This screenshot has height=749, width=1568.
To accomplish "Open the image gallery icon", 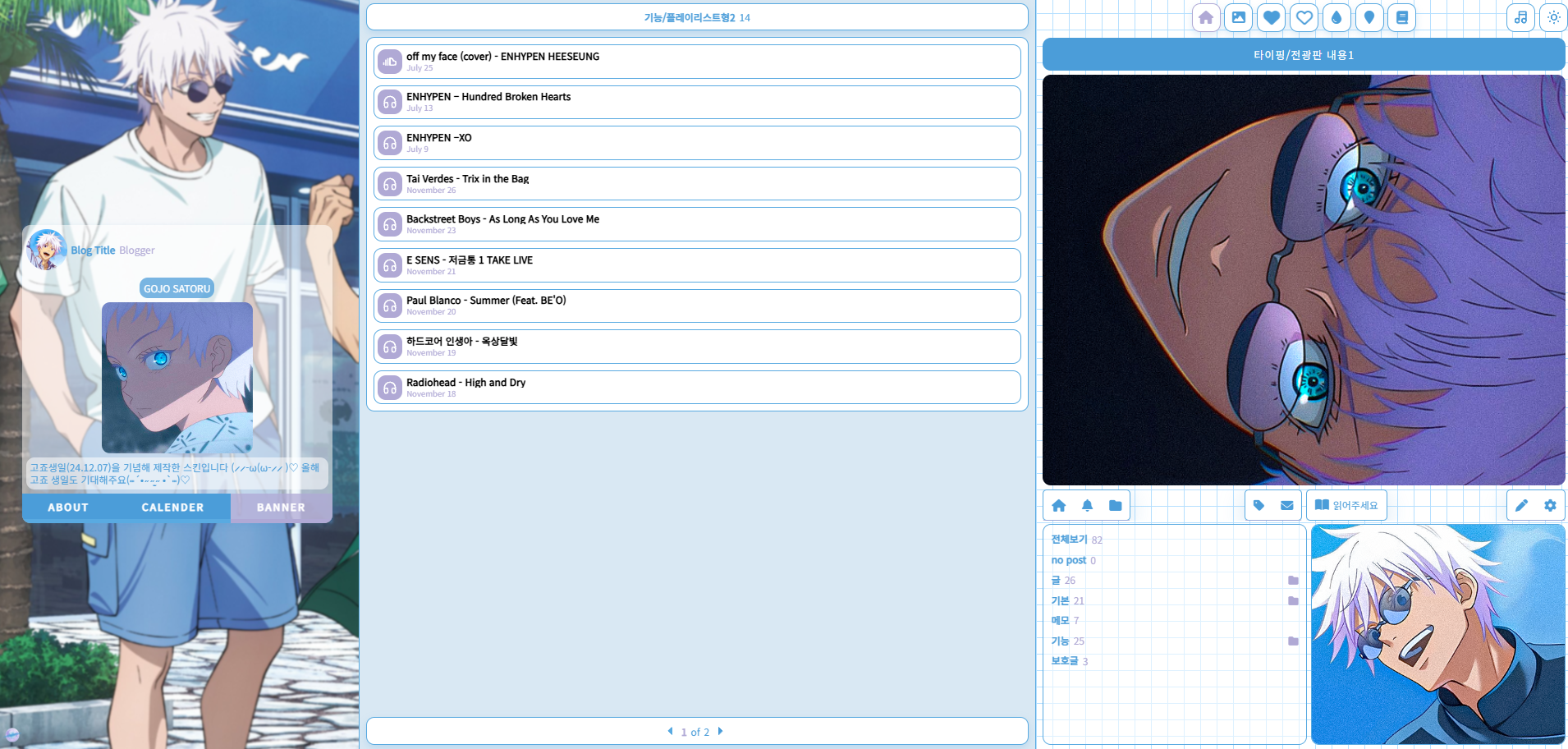I will pos(1239,17).
